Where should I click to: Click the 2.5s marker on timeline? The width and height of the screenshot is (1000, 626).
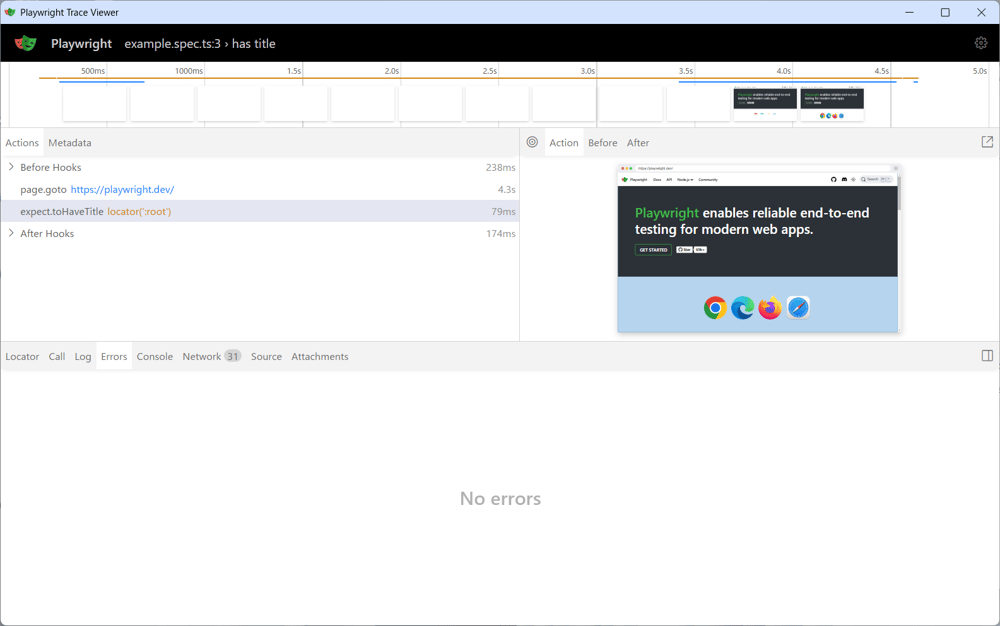489,71
